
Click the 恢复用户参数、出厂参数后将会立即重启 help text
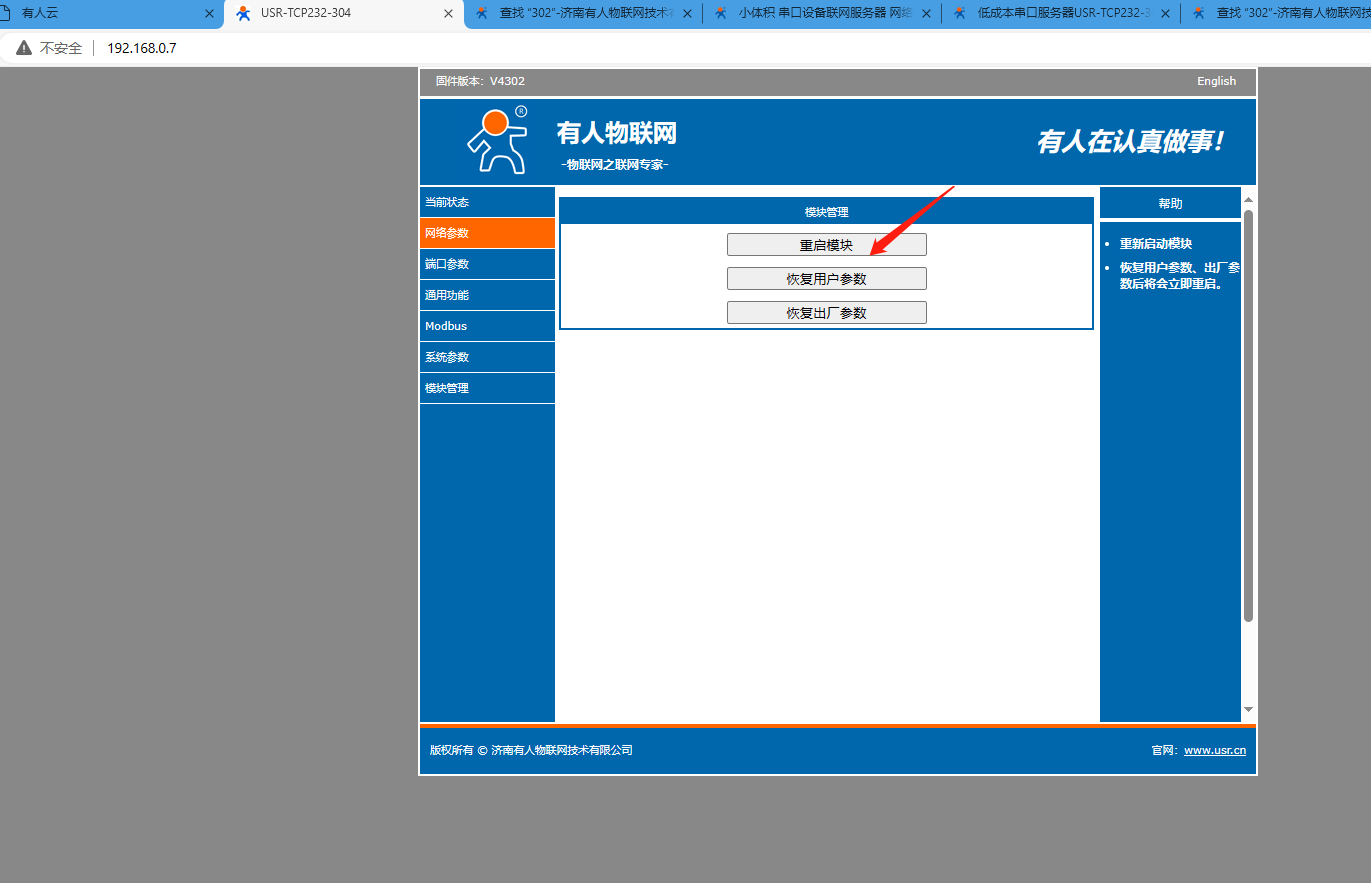pos(1180,276)
